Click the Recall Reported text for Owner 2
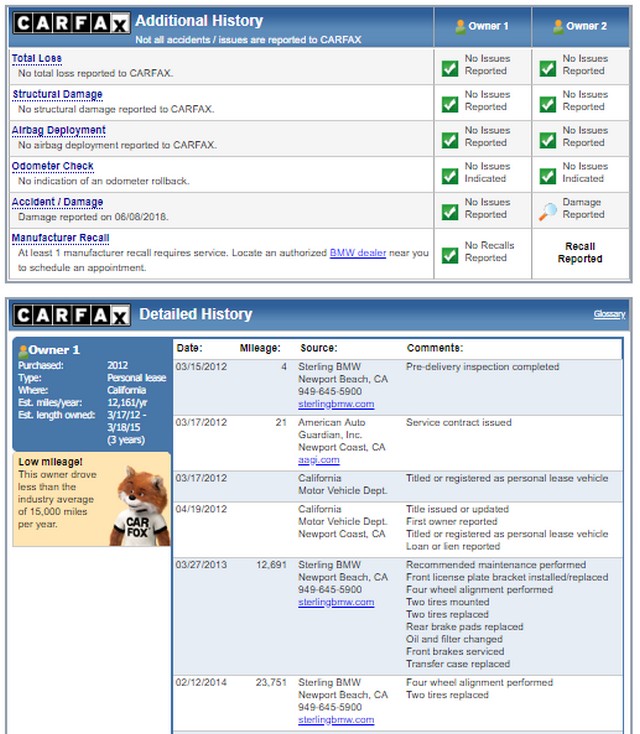This screenshot has height=734, width=640. tap(580, 252)
